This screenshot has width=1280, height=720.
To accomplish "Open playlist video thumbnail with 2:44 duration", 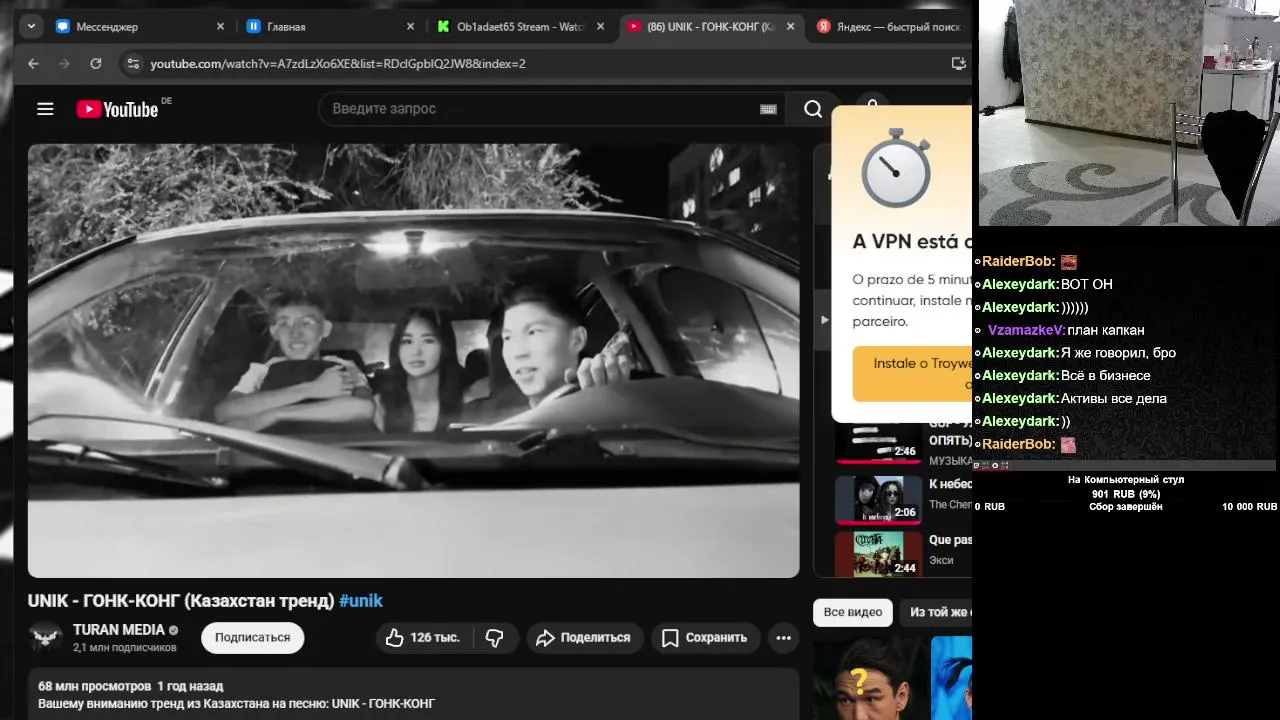I will [878, 554].
